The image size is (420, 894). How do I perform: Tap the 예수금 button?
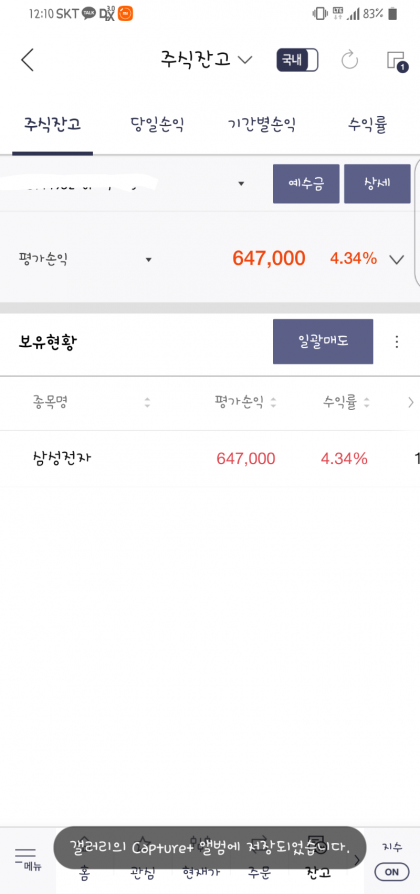306,184
